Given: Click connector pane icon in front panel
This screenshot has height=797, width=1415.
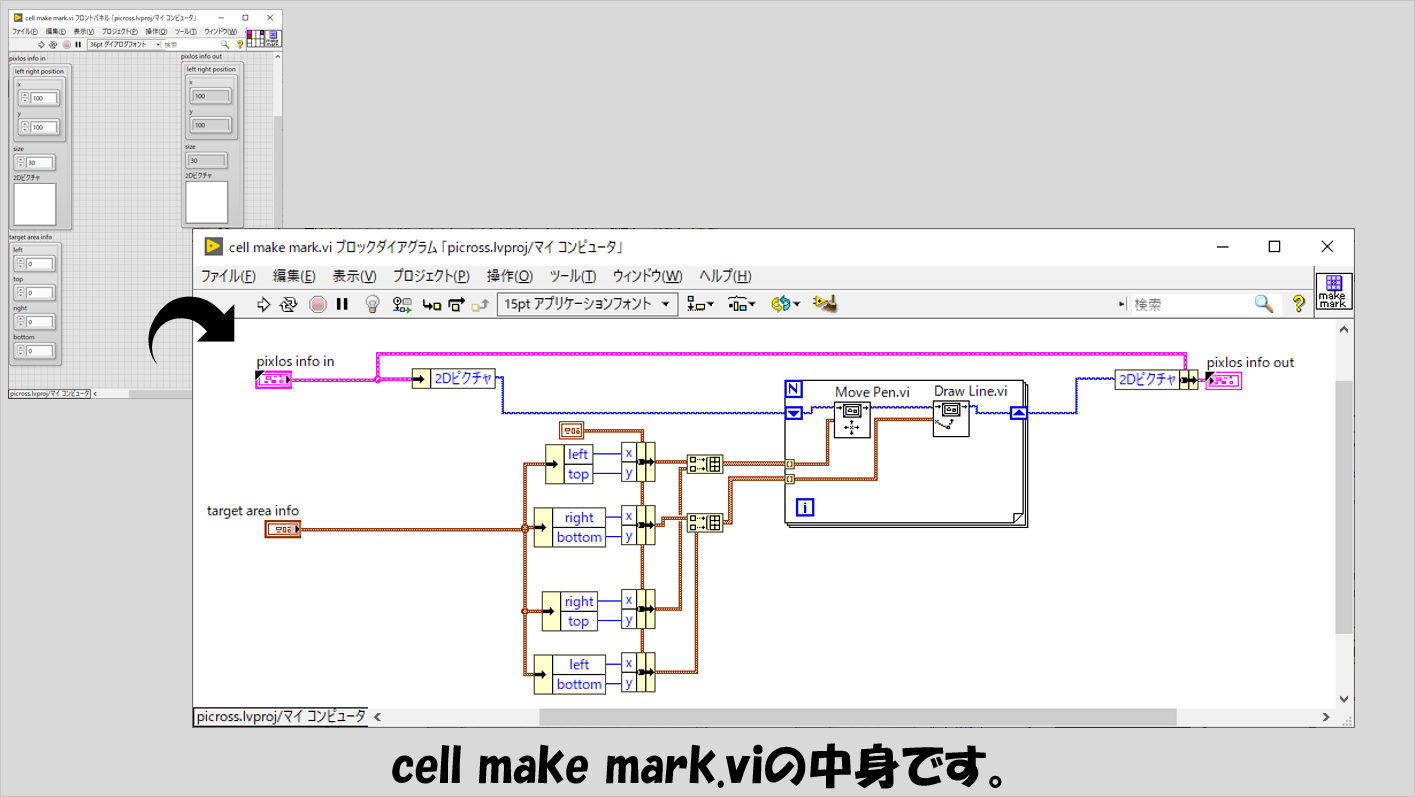Looking at the screenshot, I should [254, 39].
